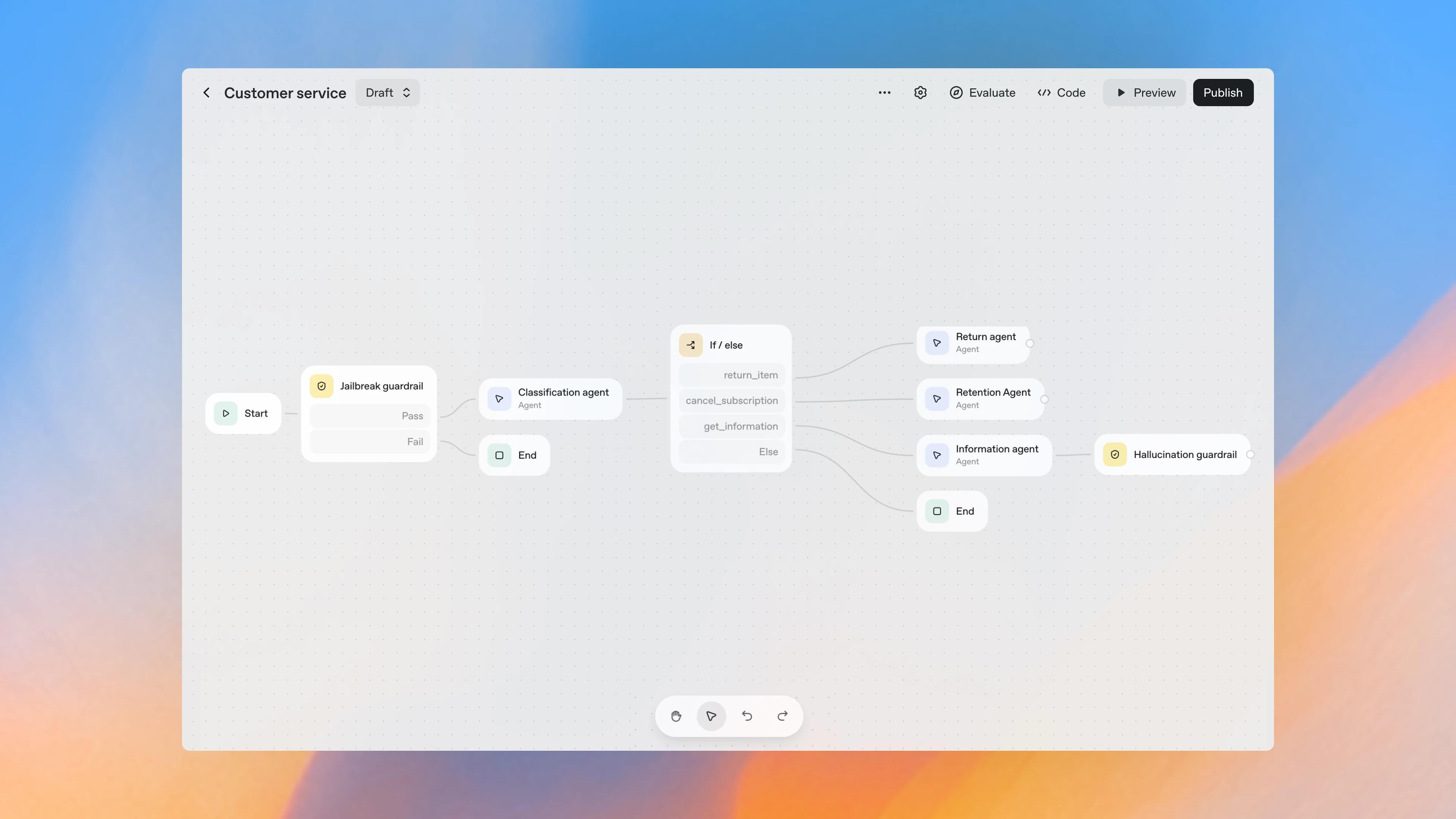Open the Evaluate panel
This screenshot has height=819, width=1456.
983,92
